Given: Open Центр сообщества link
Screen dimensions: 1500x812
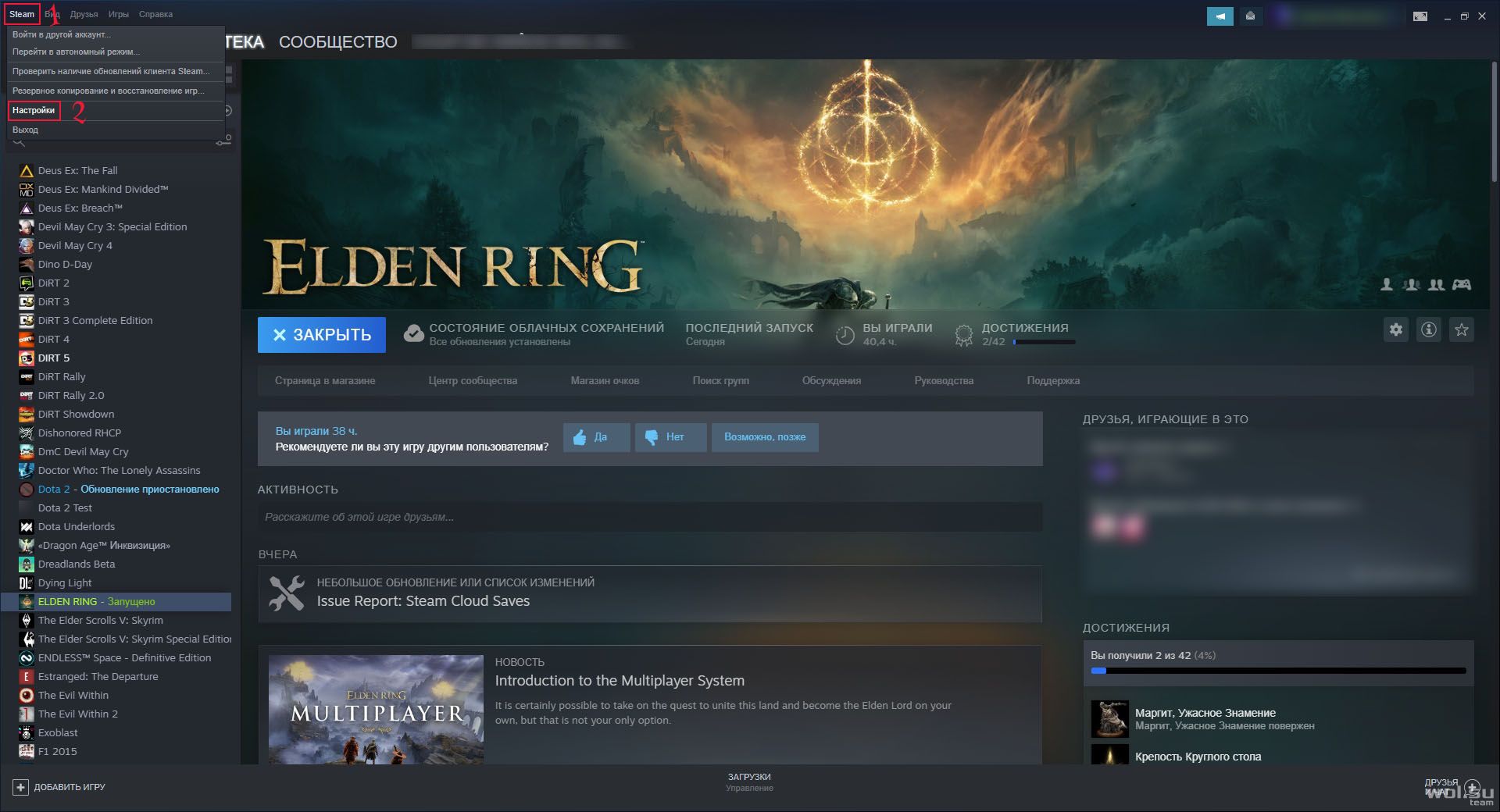Looking at the screenshot, I should (473, 381).
